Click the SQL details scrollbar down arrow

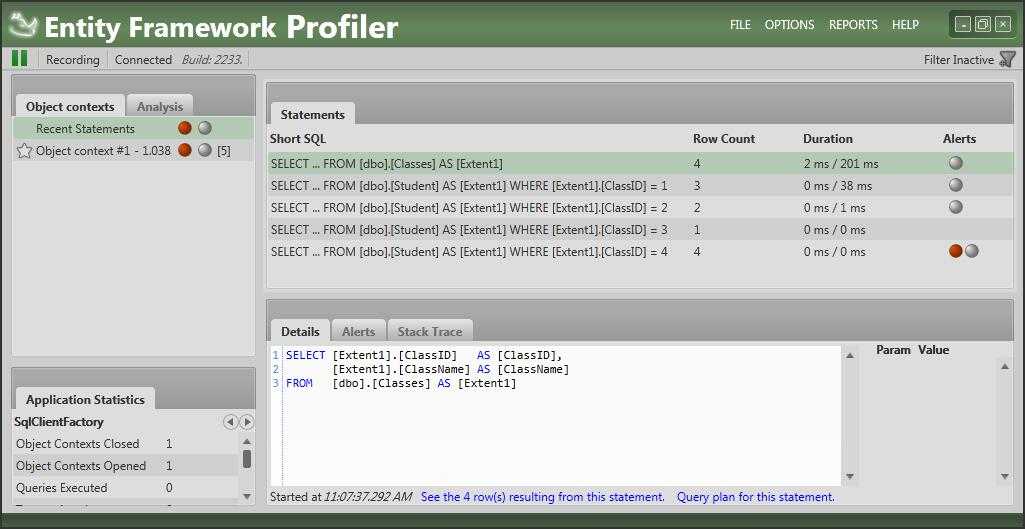[x=850, y=477]
